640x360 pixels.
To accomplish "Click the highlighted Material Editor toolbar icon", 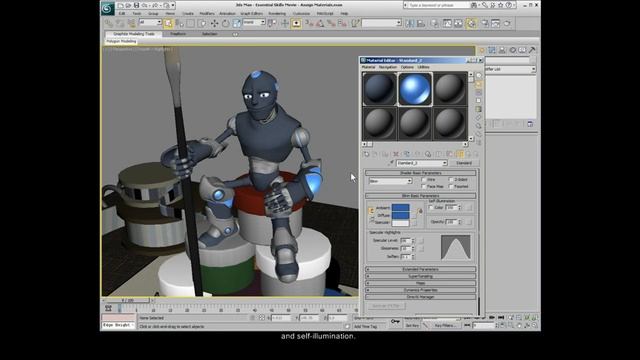I will tap(471, 24).
